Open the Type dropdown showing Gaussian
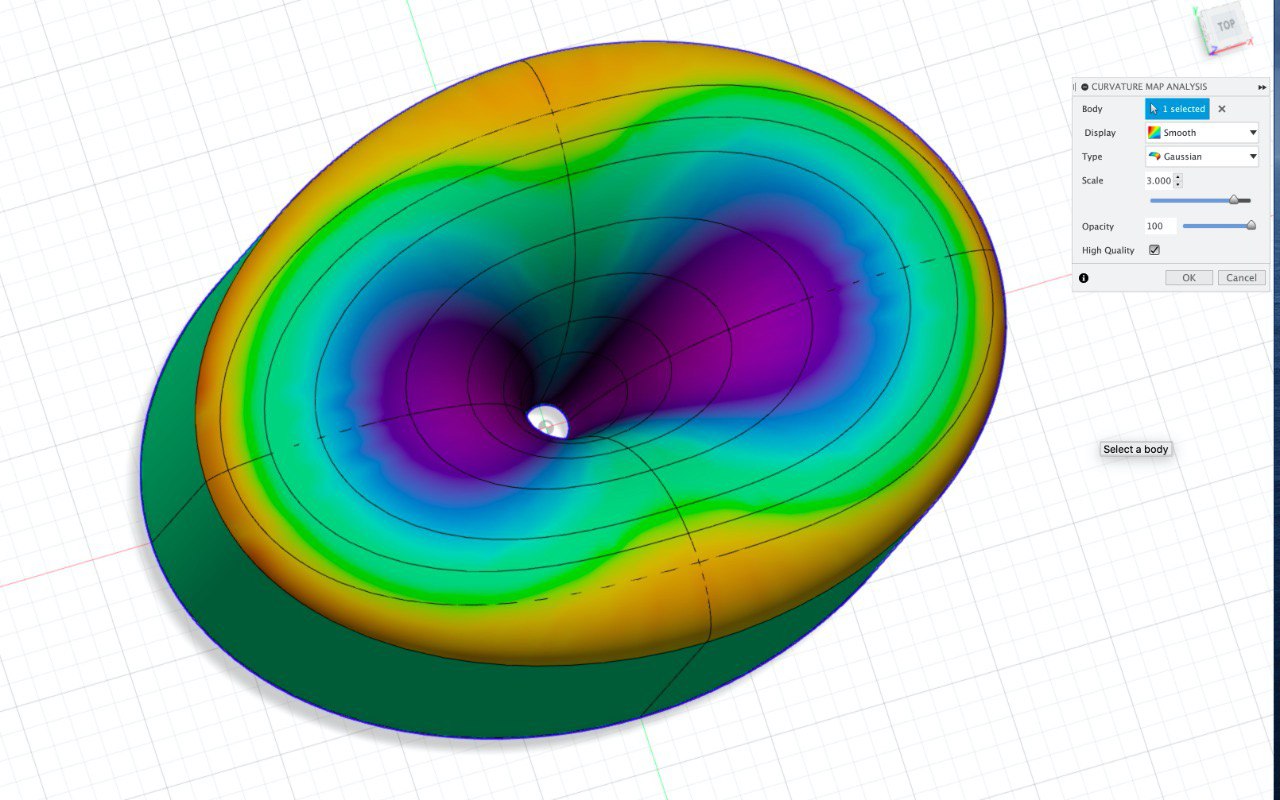The width and height of the screenshot is (1280, 800). point(1202,156)
